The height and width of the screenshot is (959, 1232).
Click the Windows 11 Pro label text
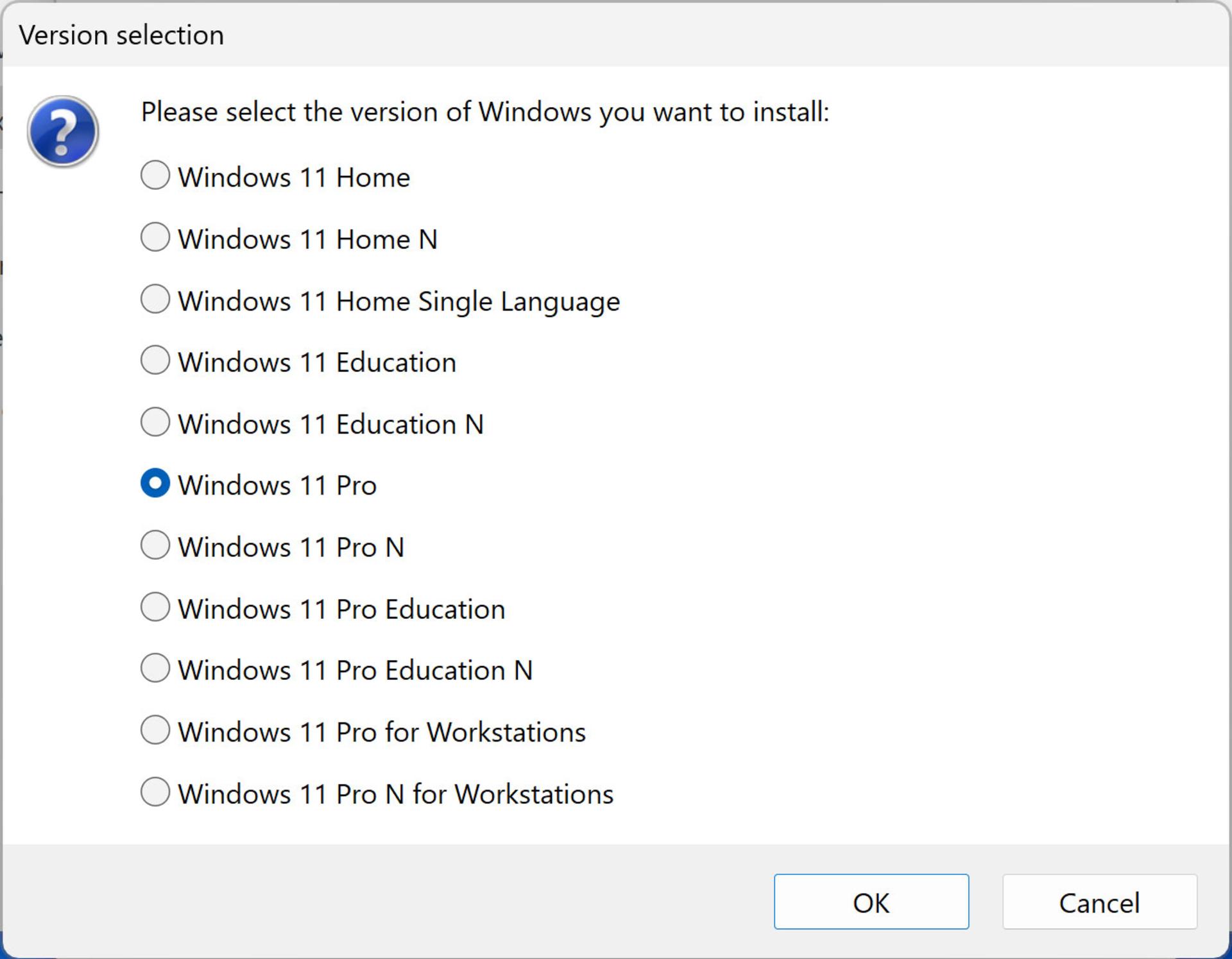pyautogui.click(x=277, y=485)
